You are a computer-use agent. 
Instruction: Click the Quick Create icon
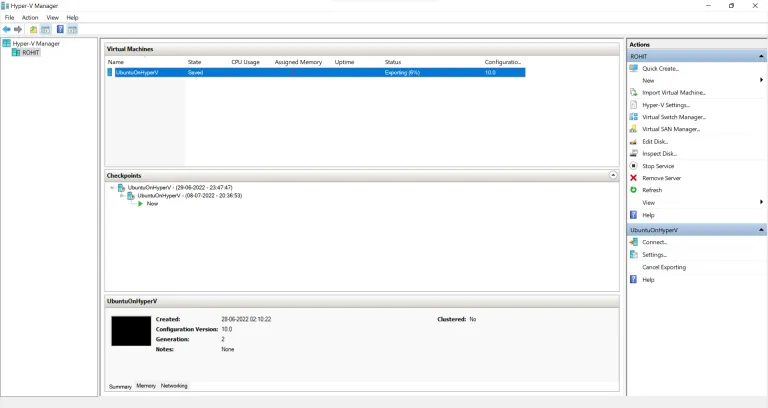tap(633, 69)
